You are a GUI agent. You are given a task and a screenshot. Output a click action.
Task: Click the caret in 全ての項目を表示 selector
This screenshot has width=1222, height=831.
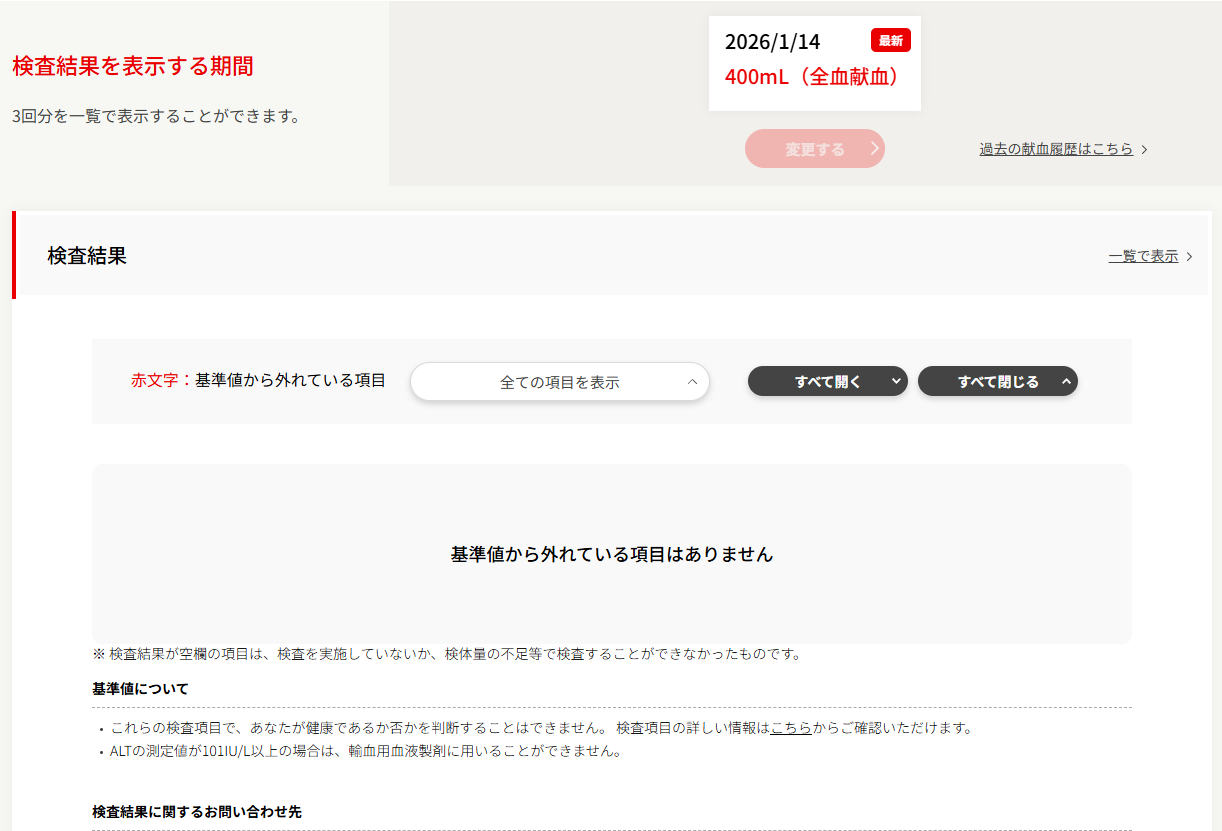(x=692, y=382)
